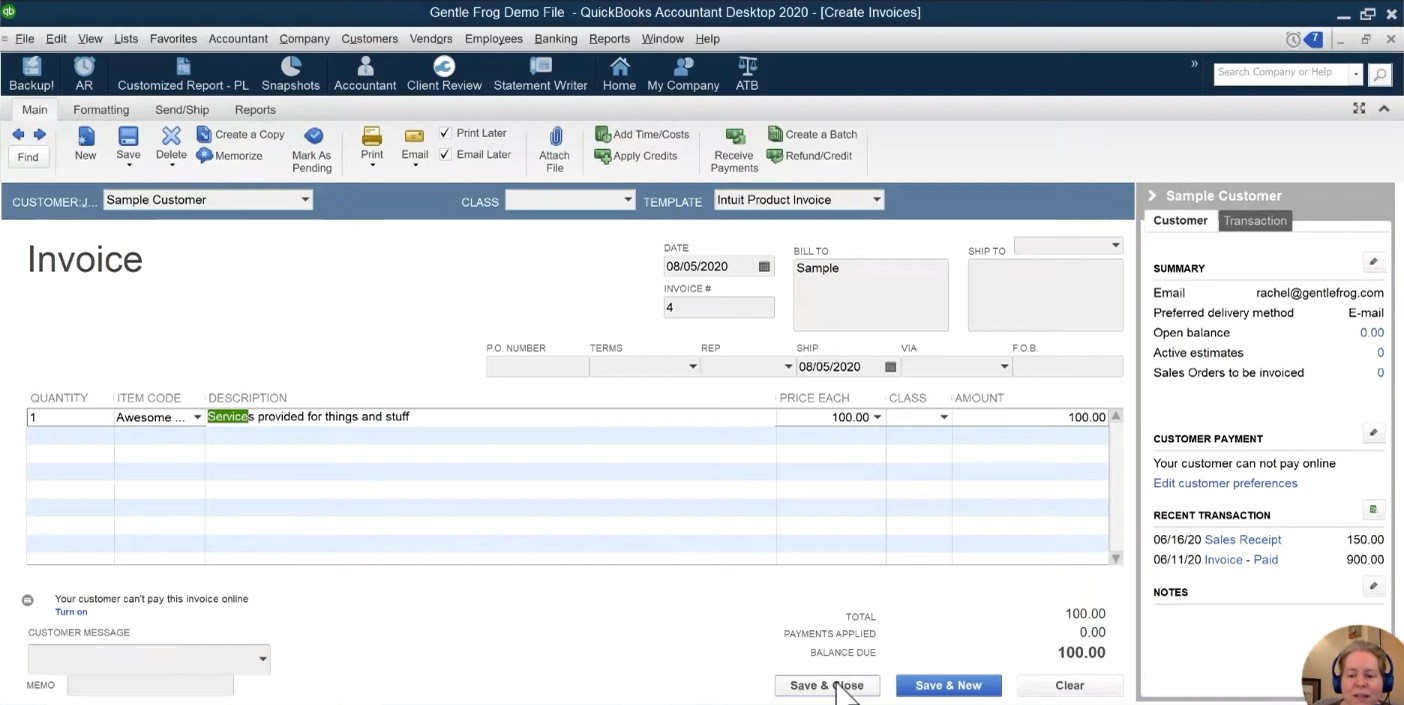The width and height of the screenshot is (1404, 705).
Task: Open the TEMPLATE dropdown
Action: (x=876, y=200)
